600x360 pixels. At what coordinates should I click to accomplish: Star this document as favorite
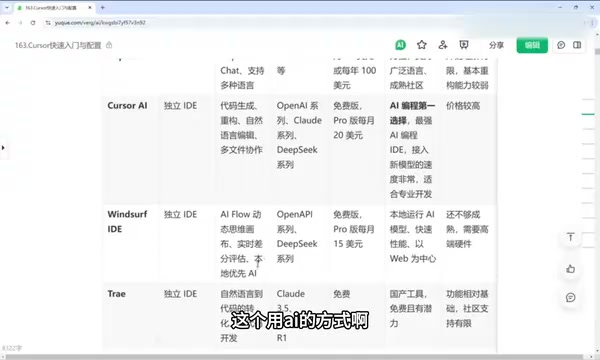[x=422, y=45]
